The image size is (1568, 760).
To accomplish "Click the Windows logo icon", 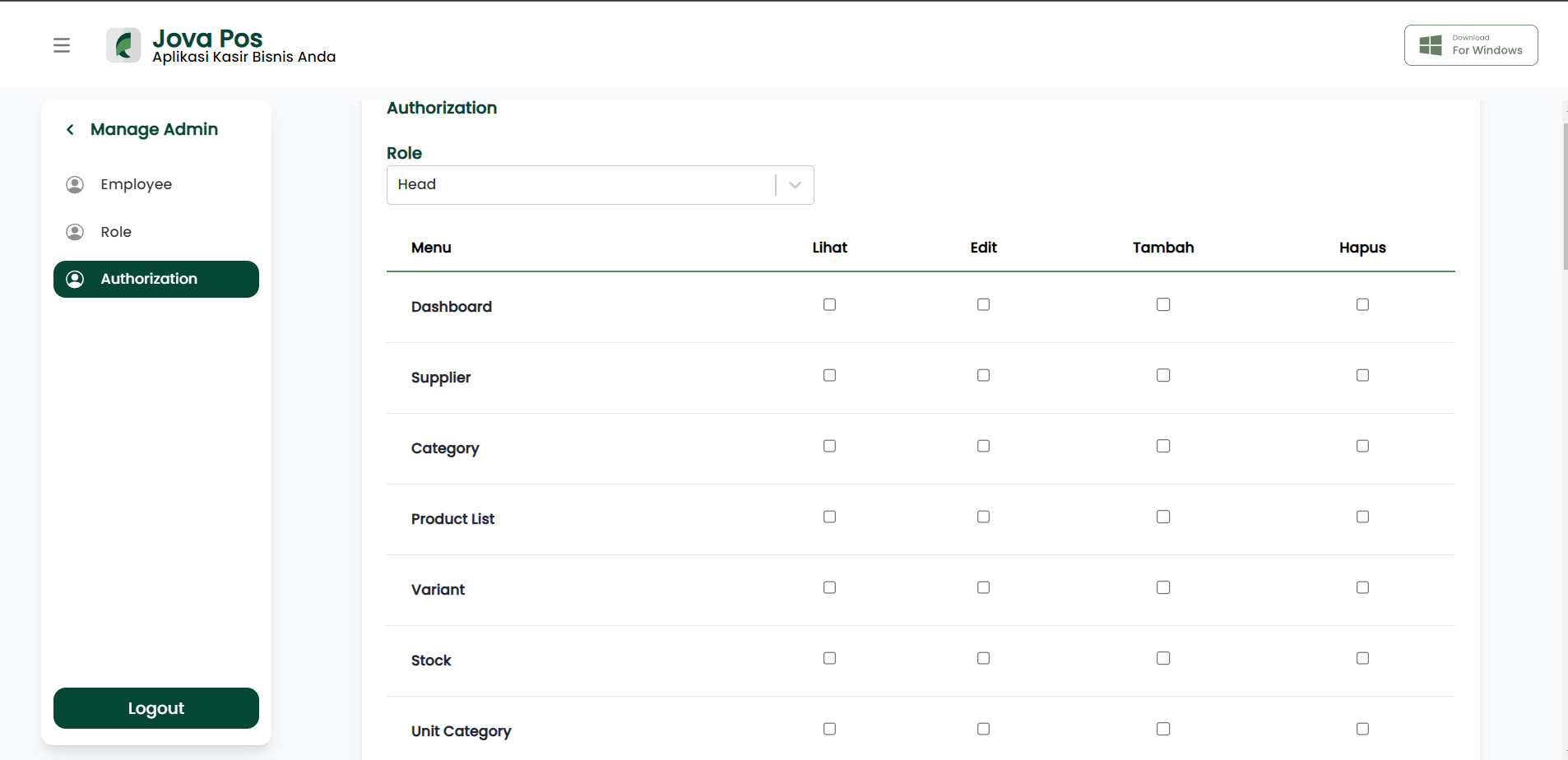I will pos(1431,45).
